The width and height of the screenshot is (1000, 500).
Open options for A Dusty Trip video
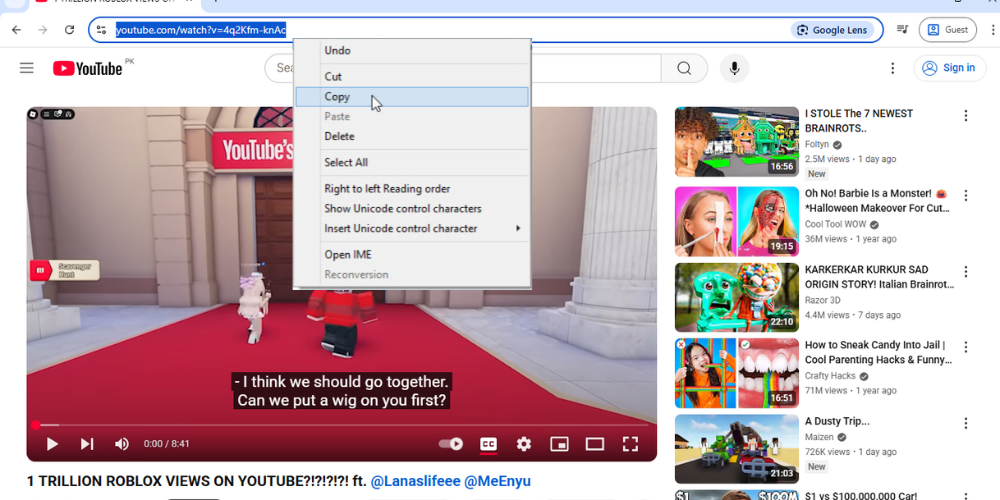(966, 423)
